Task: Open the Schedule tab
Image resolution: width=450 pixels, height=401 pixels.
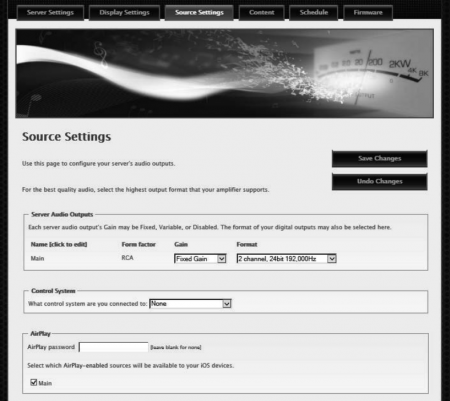Action: (314, 13)
